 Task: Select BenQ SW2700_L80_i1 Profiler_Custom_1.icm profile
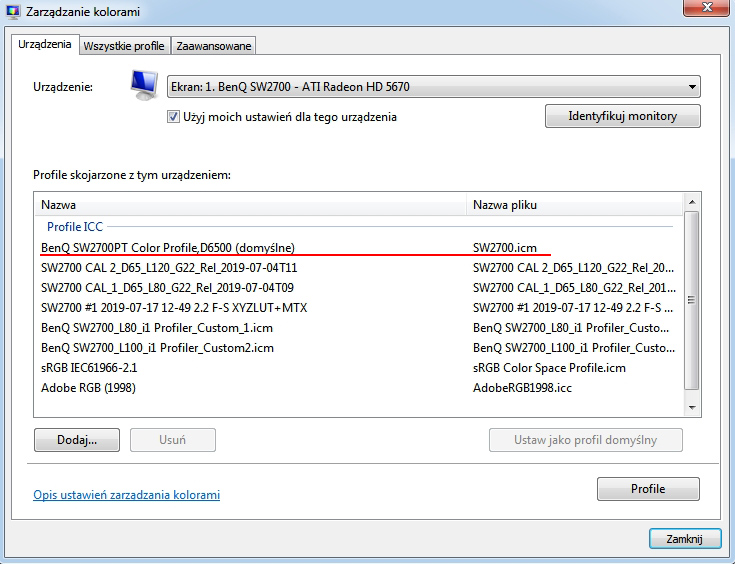(x=359, y=328)
